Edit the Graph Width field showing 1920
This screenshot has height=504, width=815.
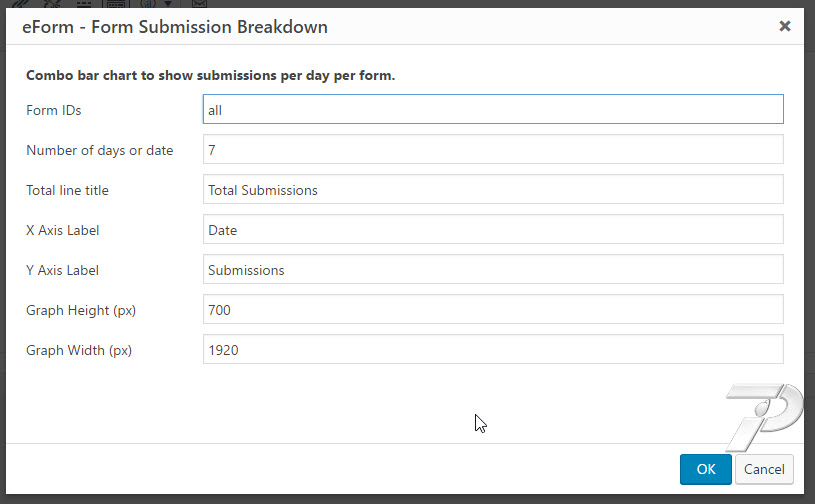(493, 349)
